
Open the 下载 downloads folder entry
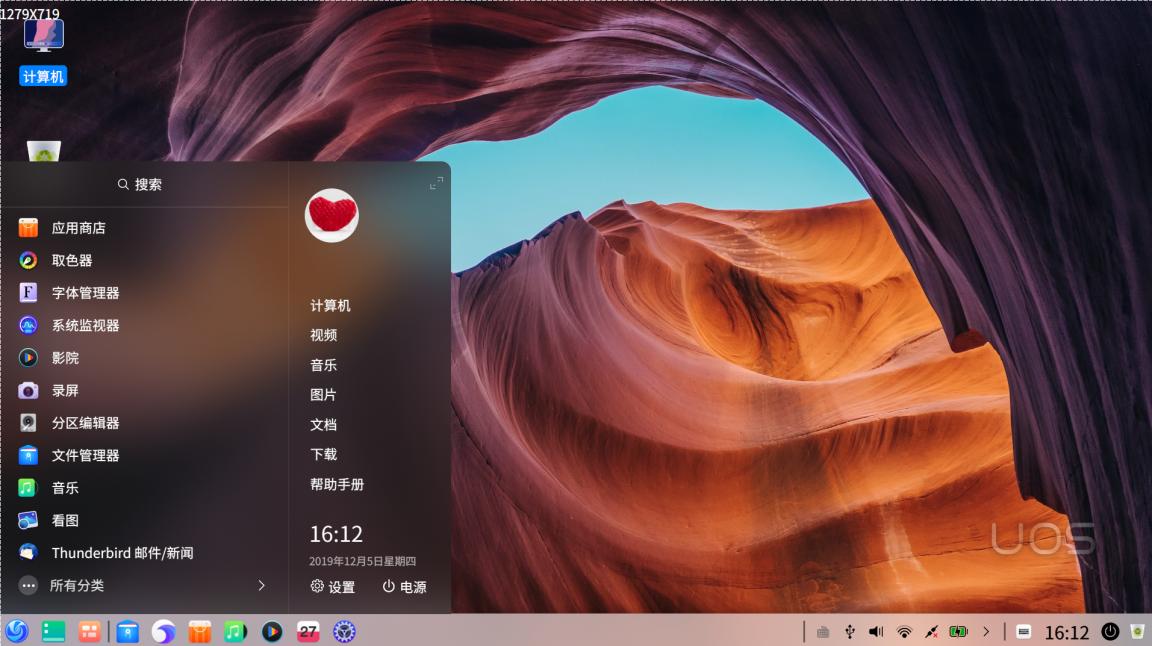pyautogui.click(x=324, y=454)
